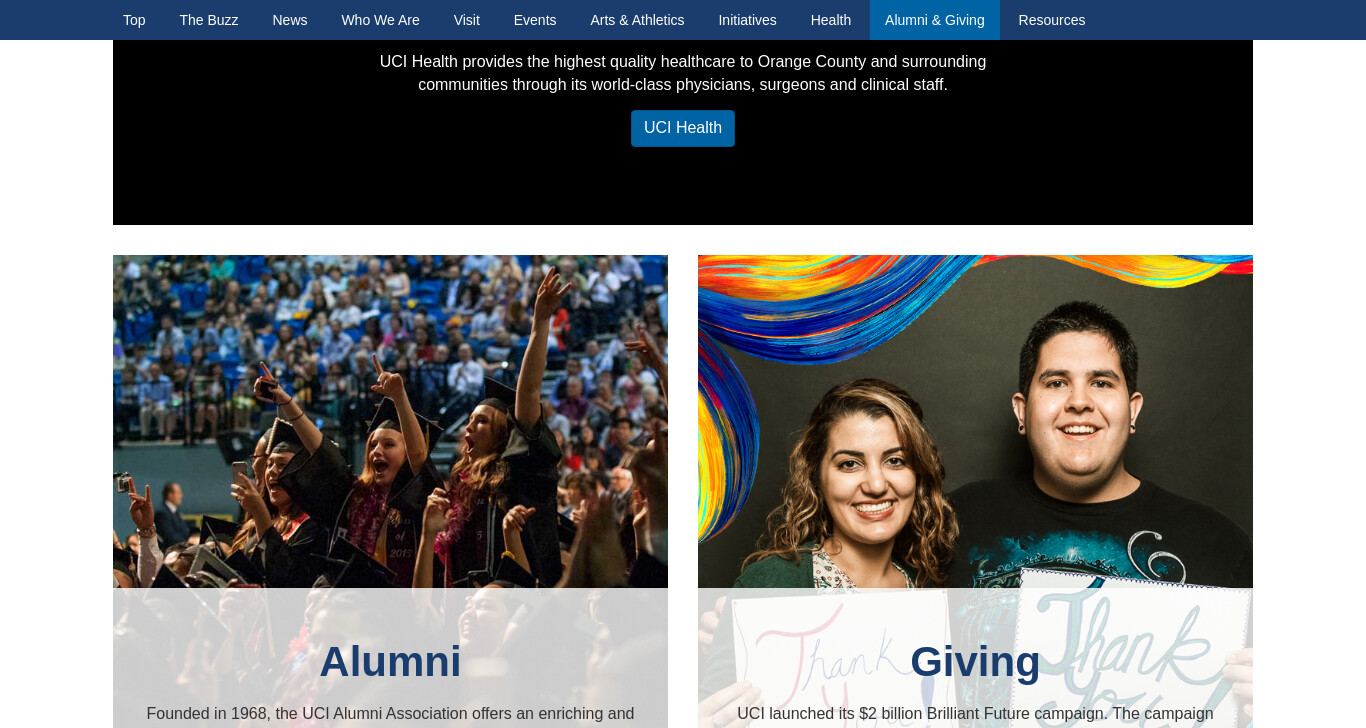Go to Health nav section
Image resolution: width=1366 pixels, height=728 pixels.
tap(831, 20)
